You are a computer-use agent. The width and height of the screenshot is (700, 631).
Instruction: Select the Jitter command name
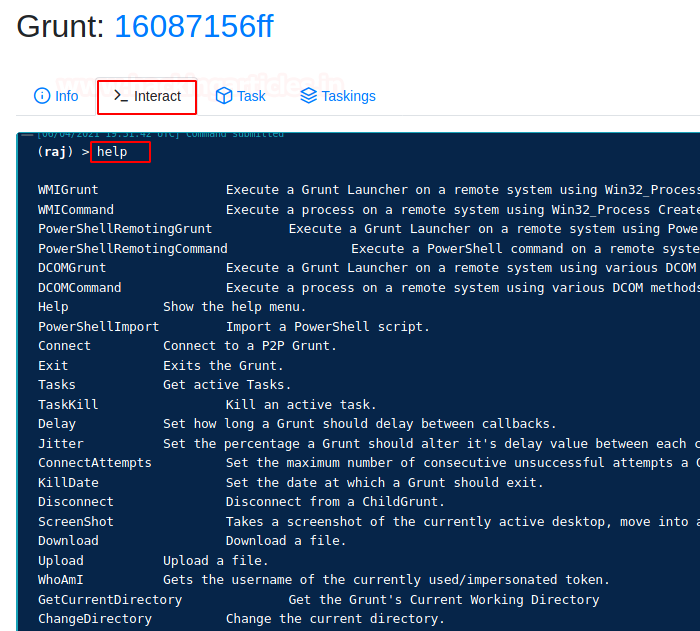(x=61, y=443)
